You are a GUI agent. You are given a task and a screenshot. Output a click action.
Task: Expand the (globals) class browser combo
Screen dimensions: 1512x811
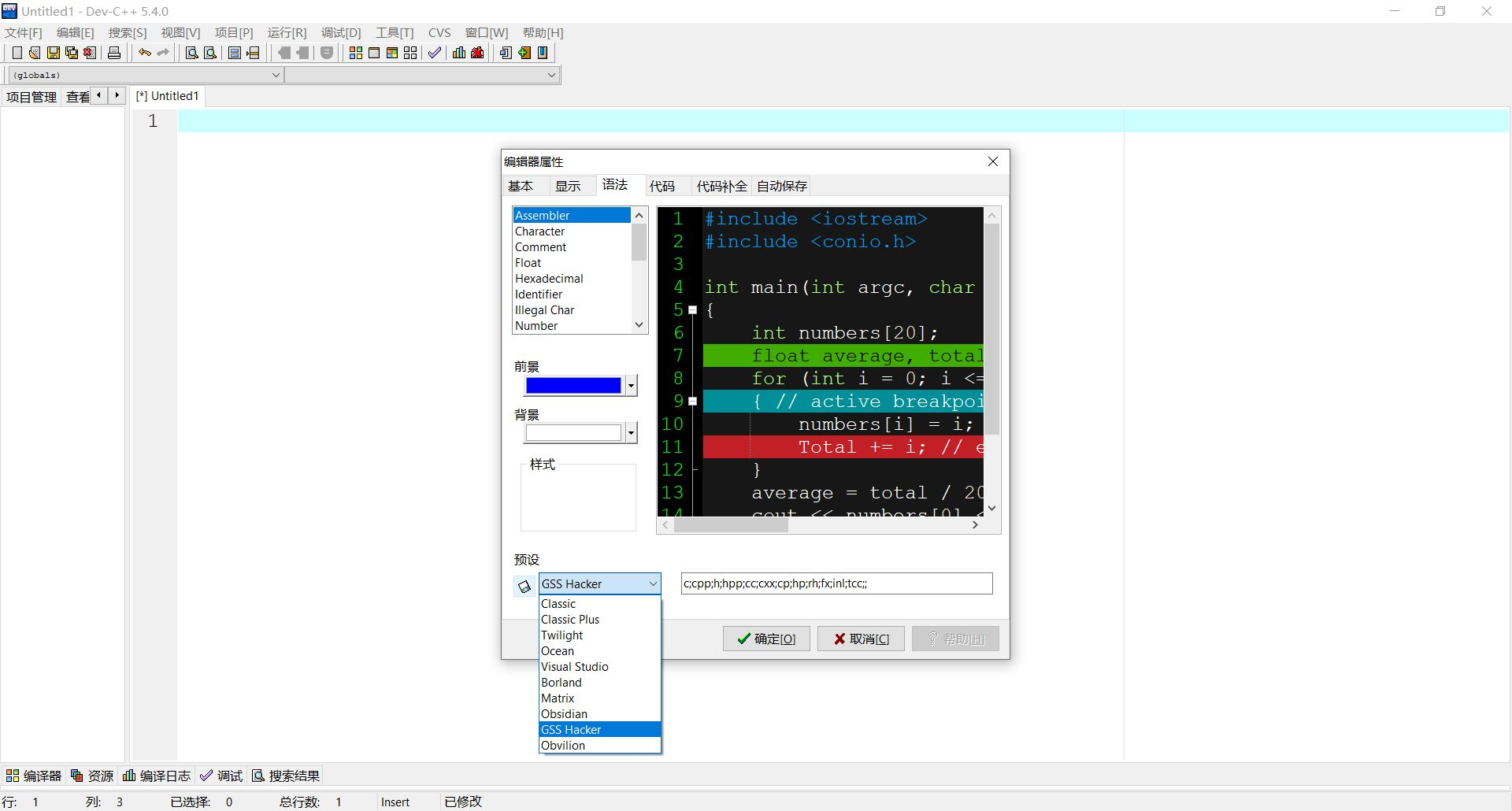pyautogui.click(x=275, y=75)
